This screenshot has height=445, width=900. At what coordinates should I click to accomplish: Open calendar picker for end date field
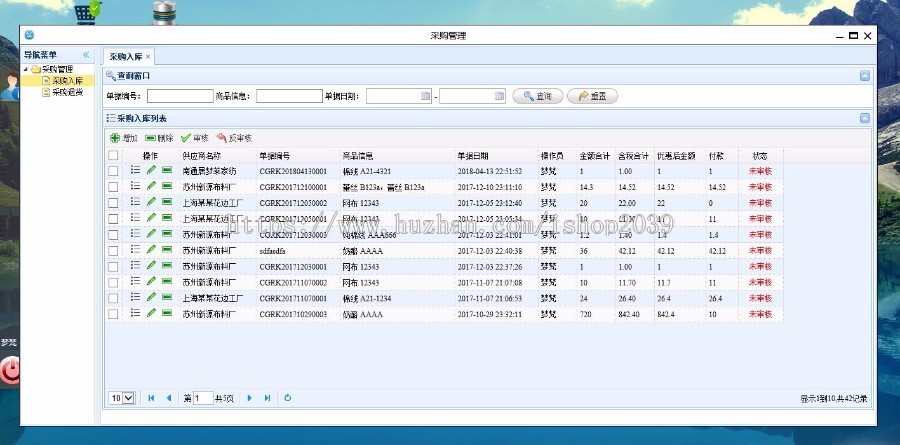(x=499, y=96)
